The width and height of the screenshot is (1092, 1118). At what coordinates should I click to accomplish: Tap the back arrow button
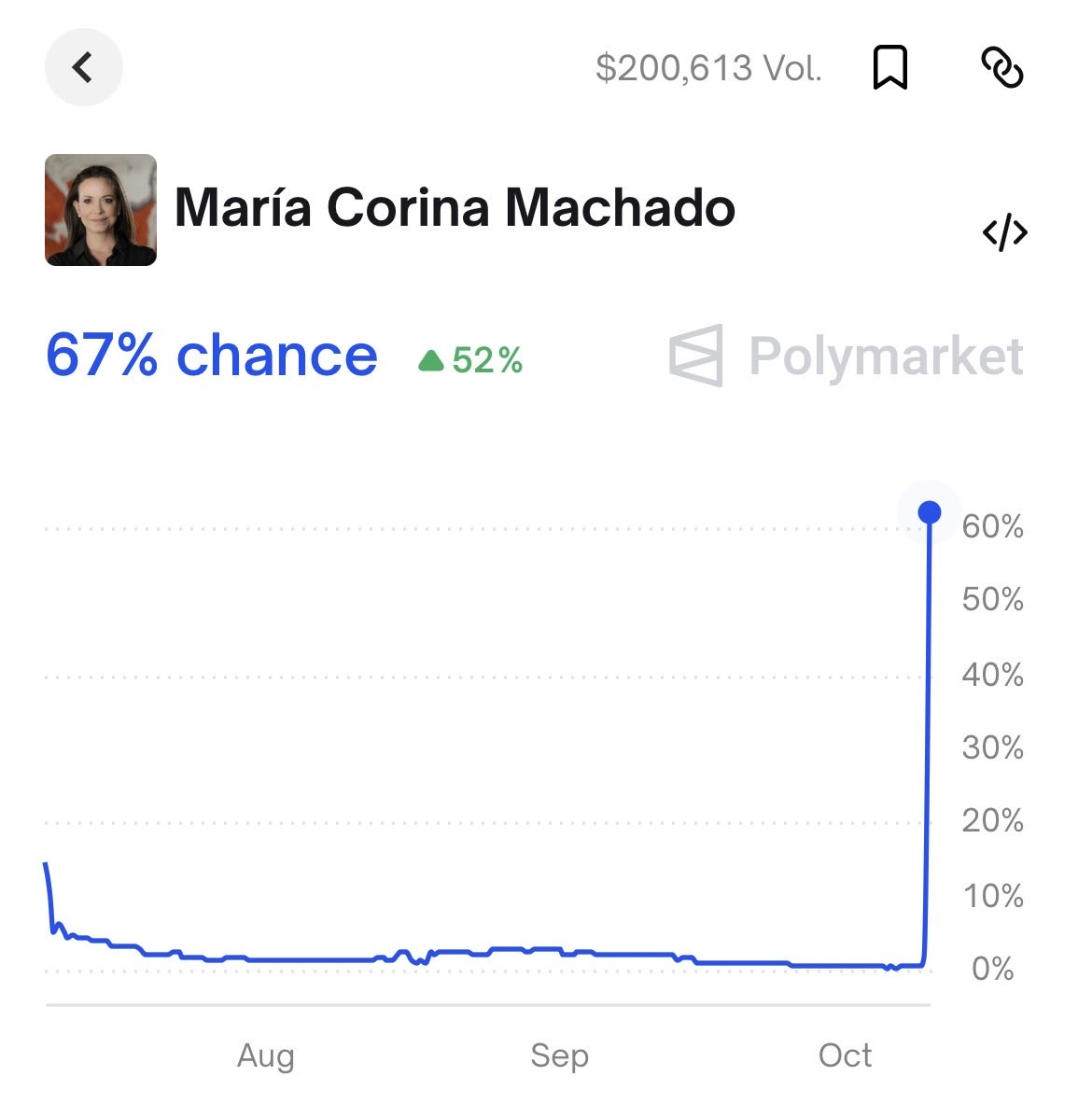tap(83, 67)
